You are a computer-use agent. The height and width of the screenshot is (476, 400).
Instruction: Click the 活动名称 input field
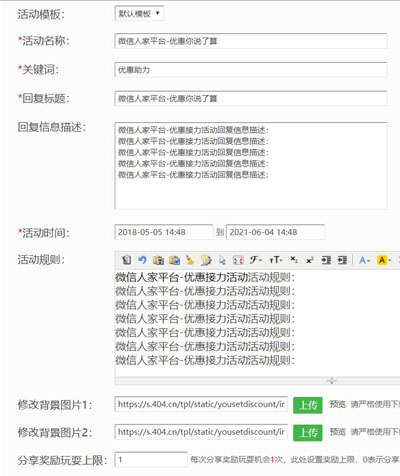[251, 41]
